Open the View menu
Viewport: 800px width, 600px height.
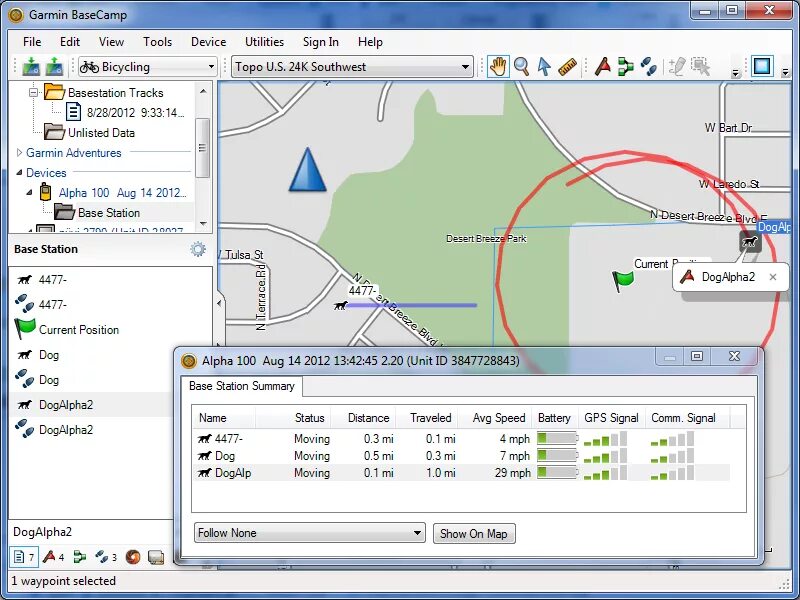click(111, 42)
